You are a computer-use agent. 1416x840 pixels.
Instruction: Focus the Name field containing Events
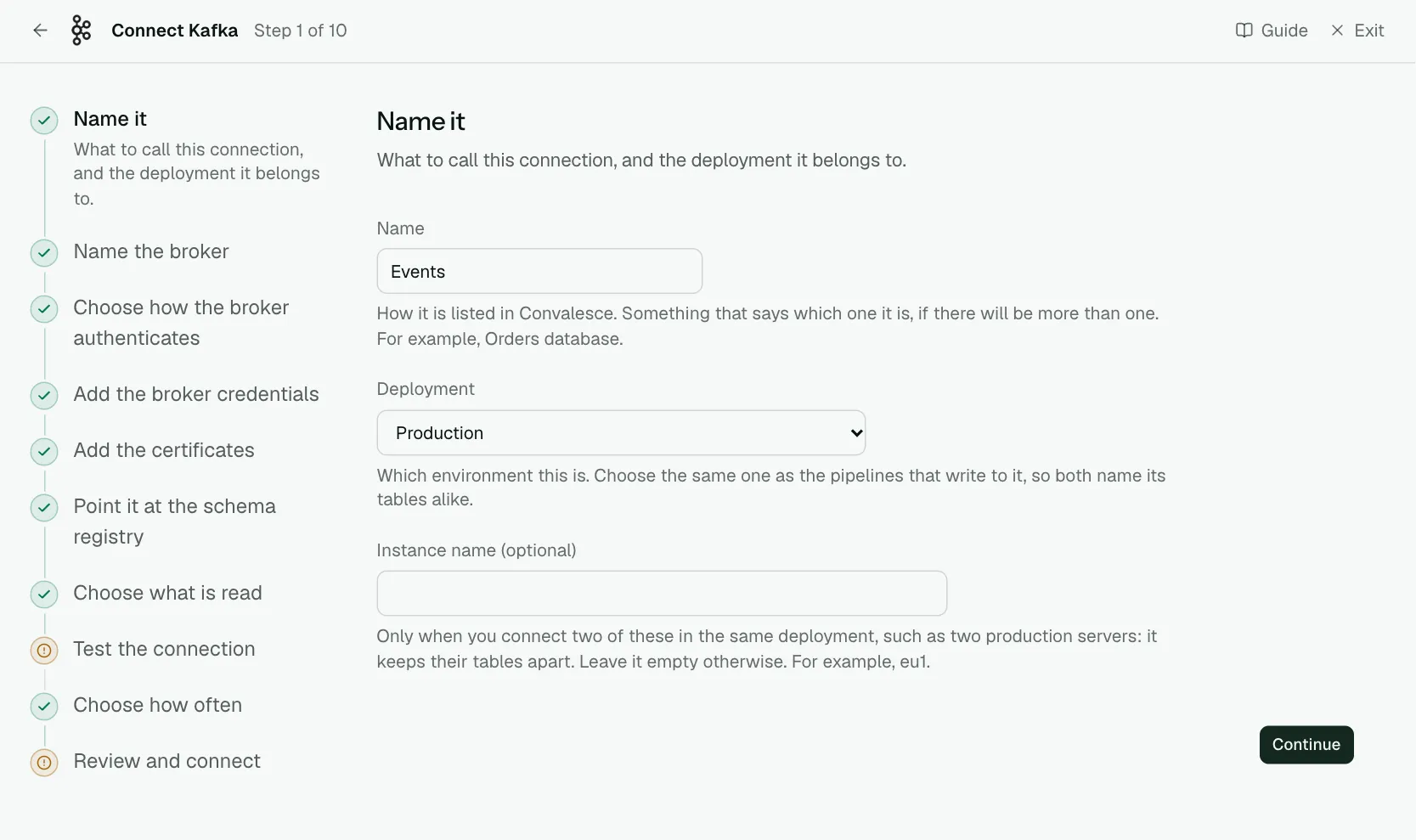[539, 271]
